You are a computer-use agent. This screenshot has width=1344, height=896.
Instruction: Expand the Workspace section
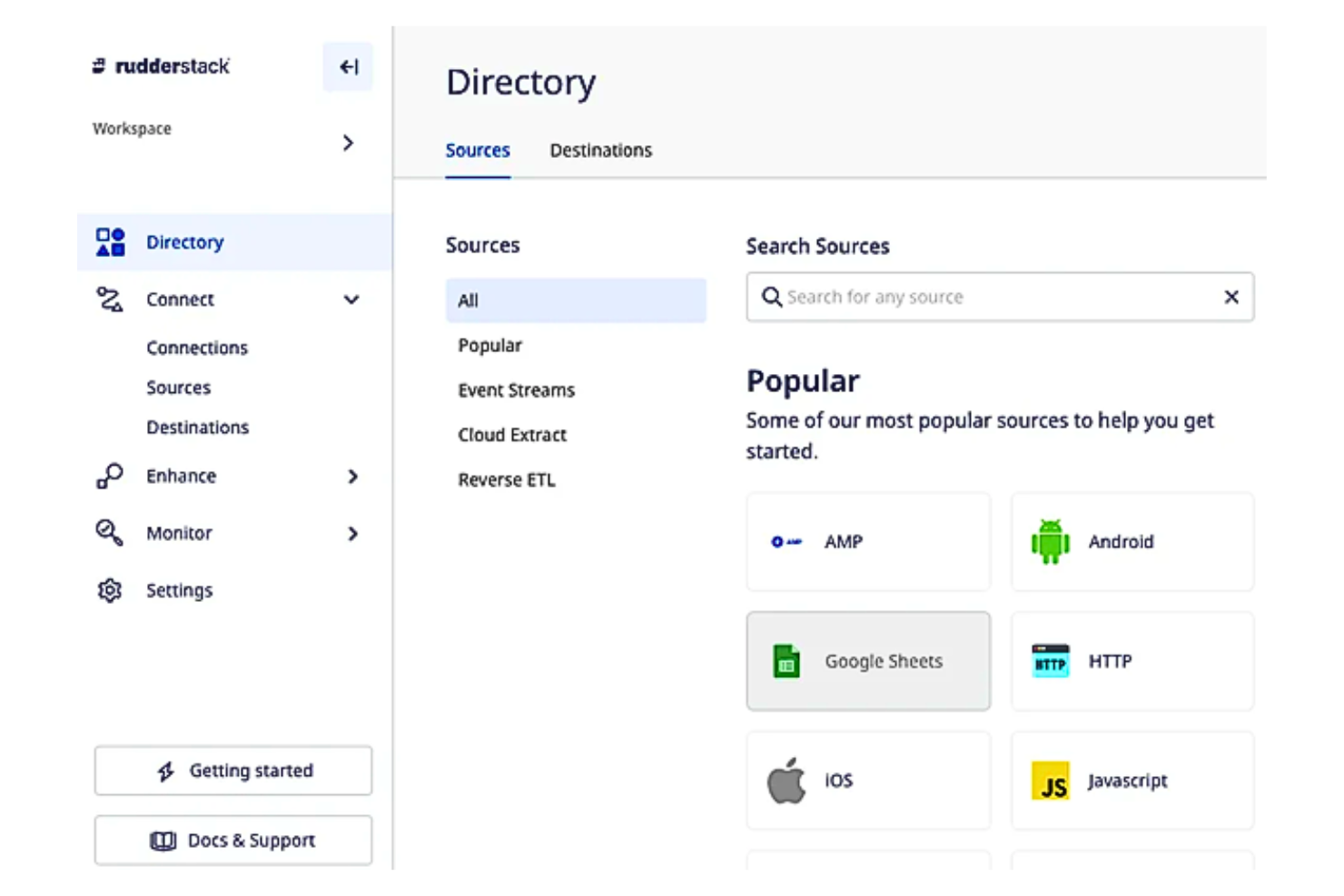(349, 143)
